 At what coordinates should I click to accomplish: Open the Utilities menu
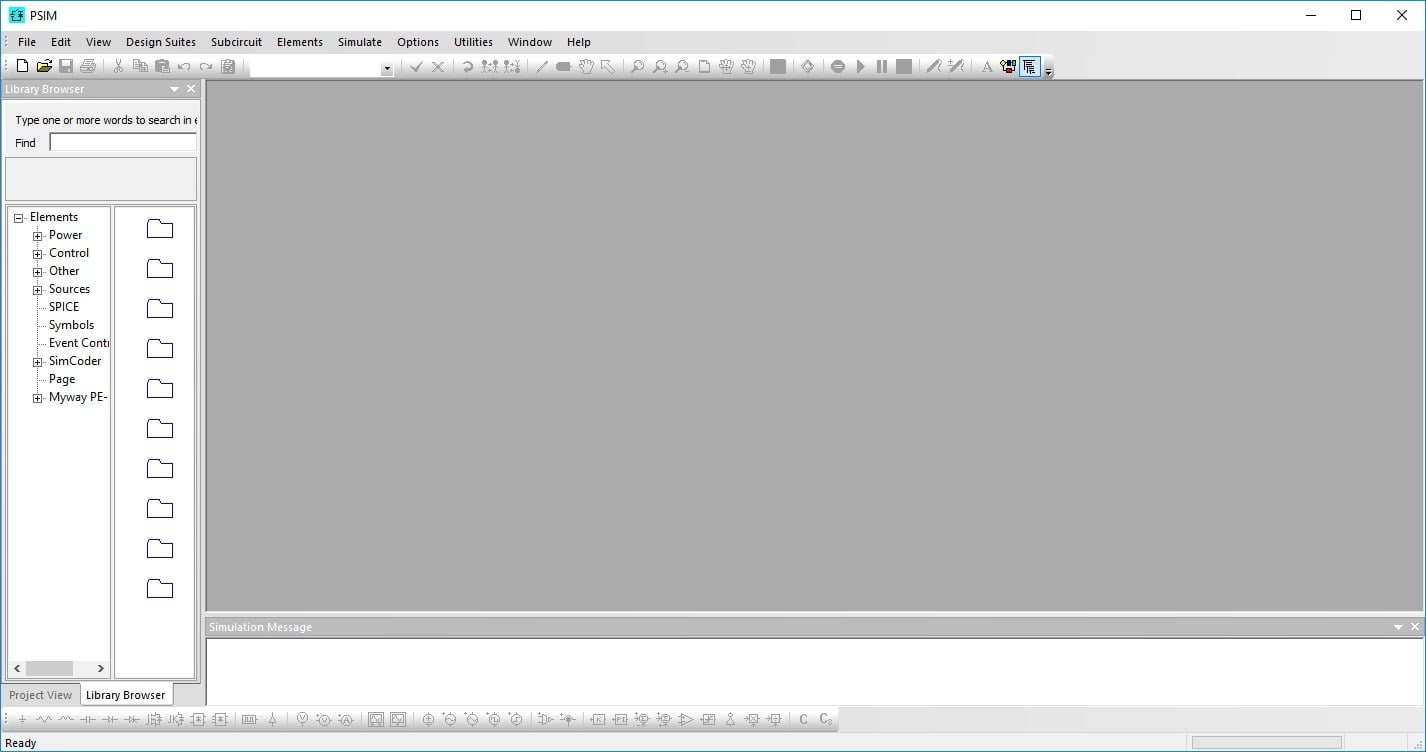click(473, 42)
